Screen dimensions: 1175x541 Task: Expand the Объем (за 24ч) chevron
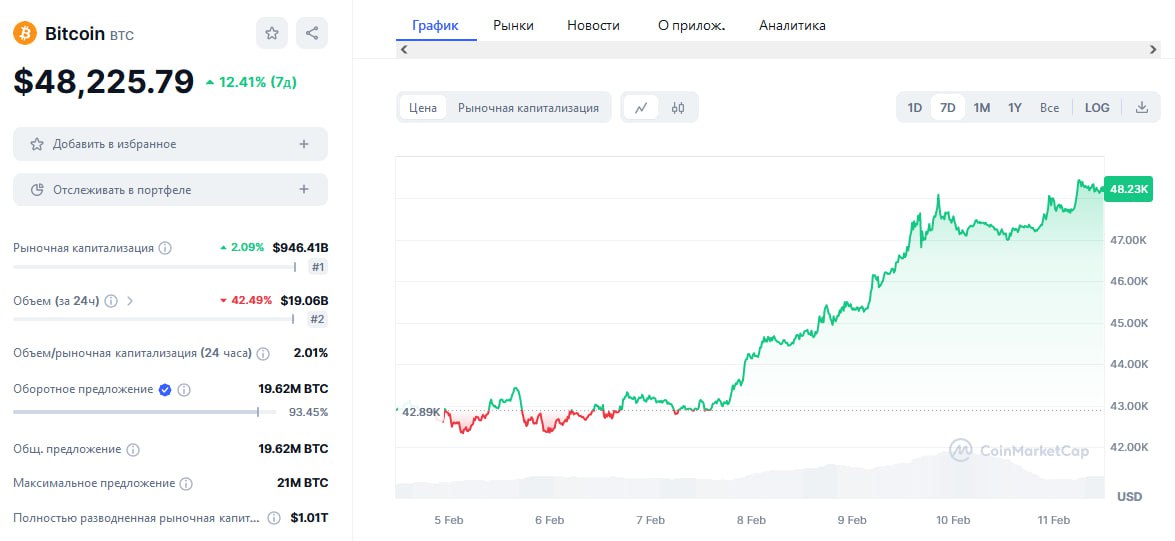(x=131, y=300)
